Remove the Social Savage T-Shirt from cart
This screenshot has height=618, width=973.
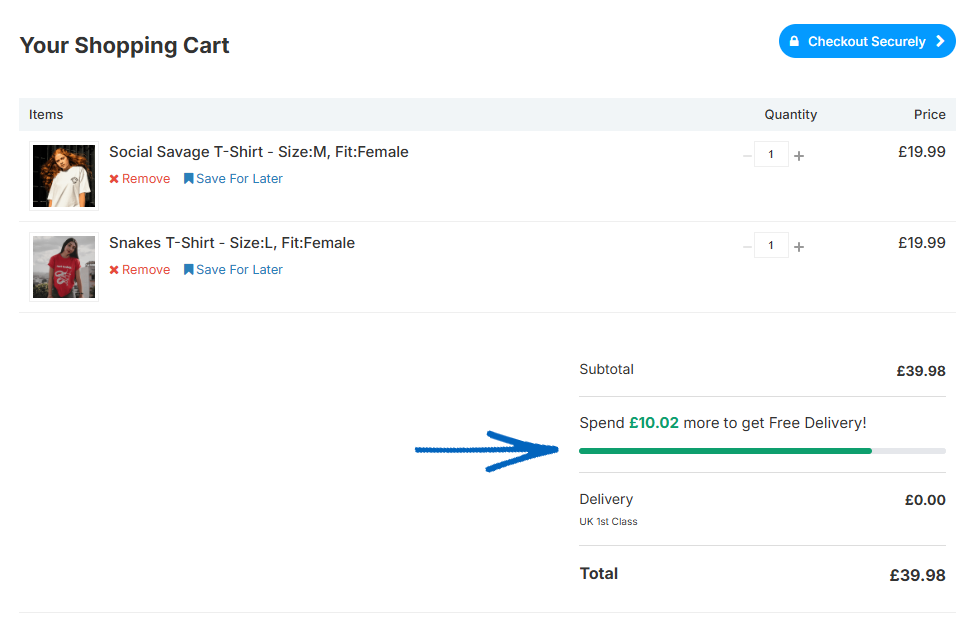point(146,179)
